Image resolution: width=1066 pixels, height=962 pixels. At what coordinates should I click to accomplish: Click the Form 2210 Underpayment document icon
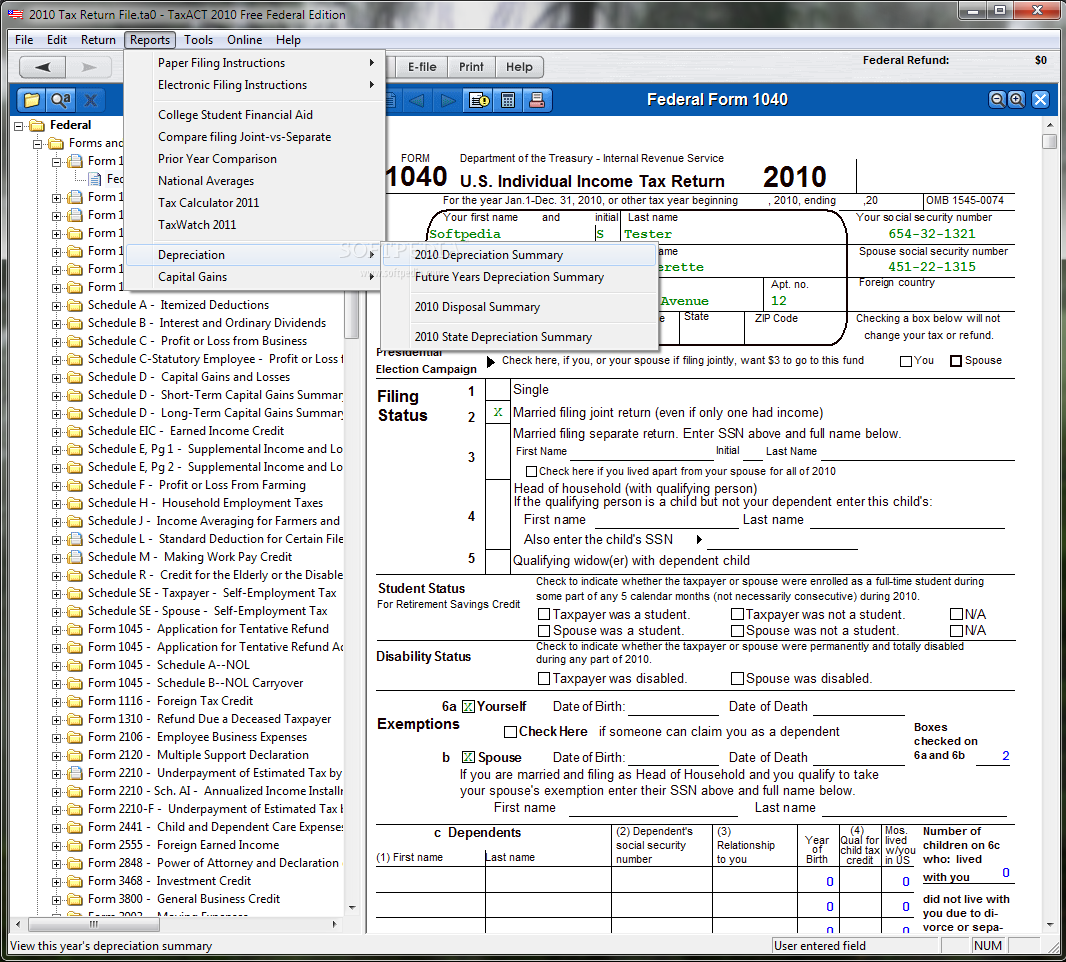(75, 773)
